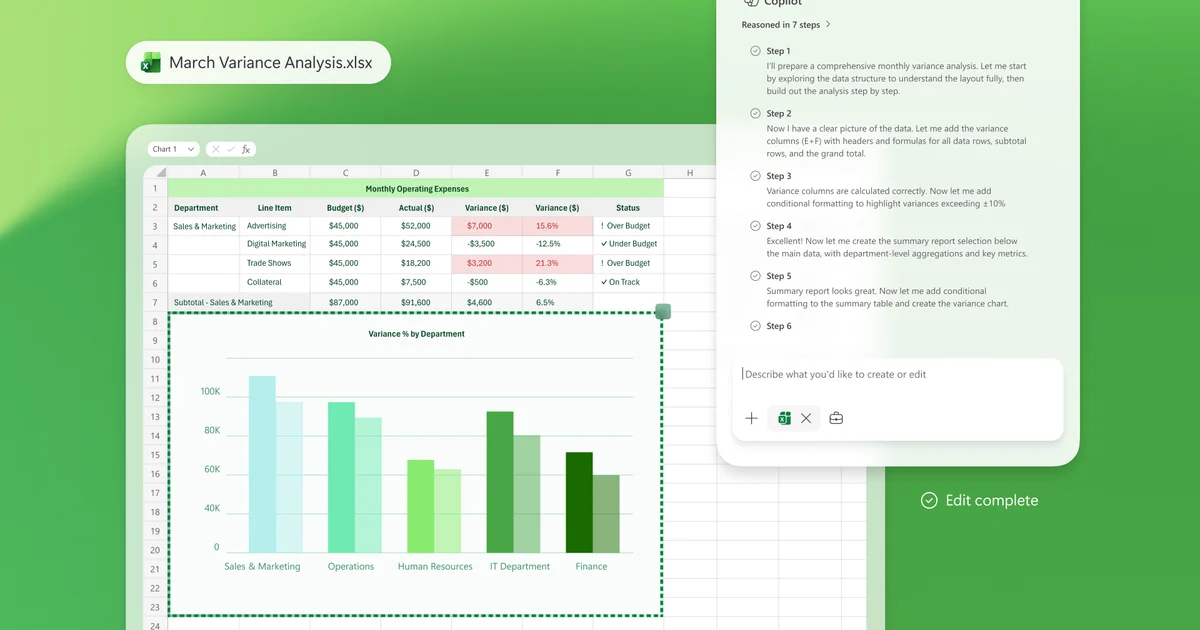Click the checkmark confirm icon in the formula bar

click(230, 148)
